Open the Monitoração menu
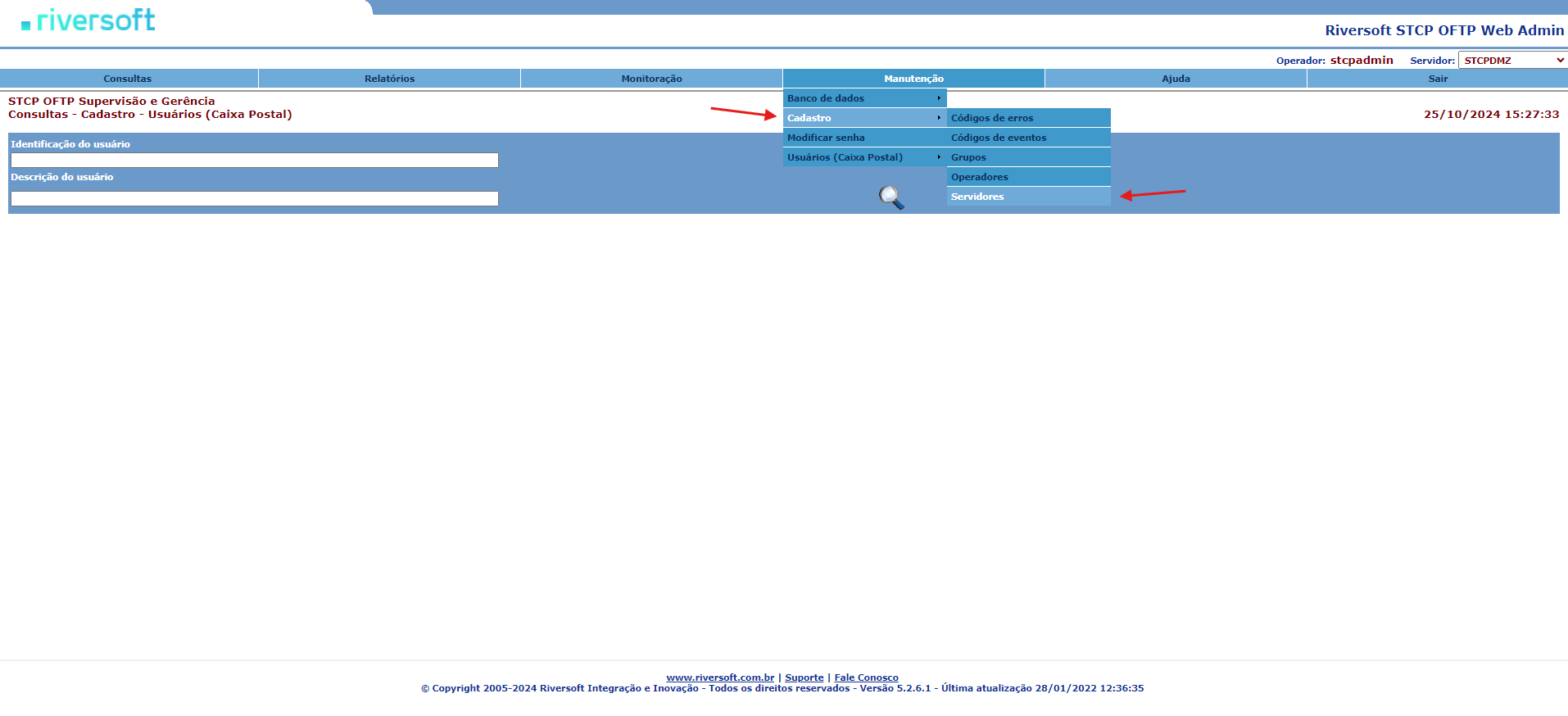Viewport: 1568px width, 716px height. [652, 79]
